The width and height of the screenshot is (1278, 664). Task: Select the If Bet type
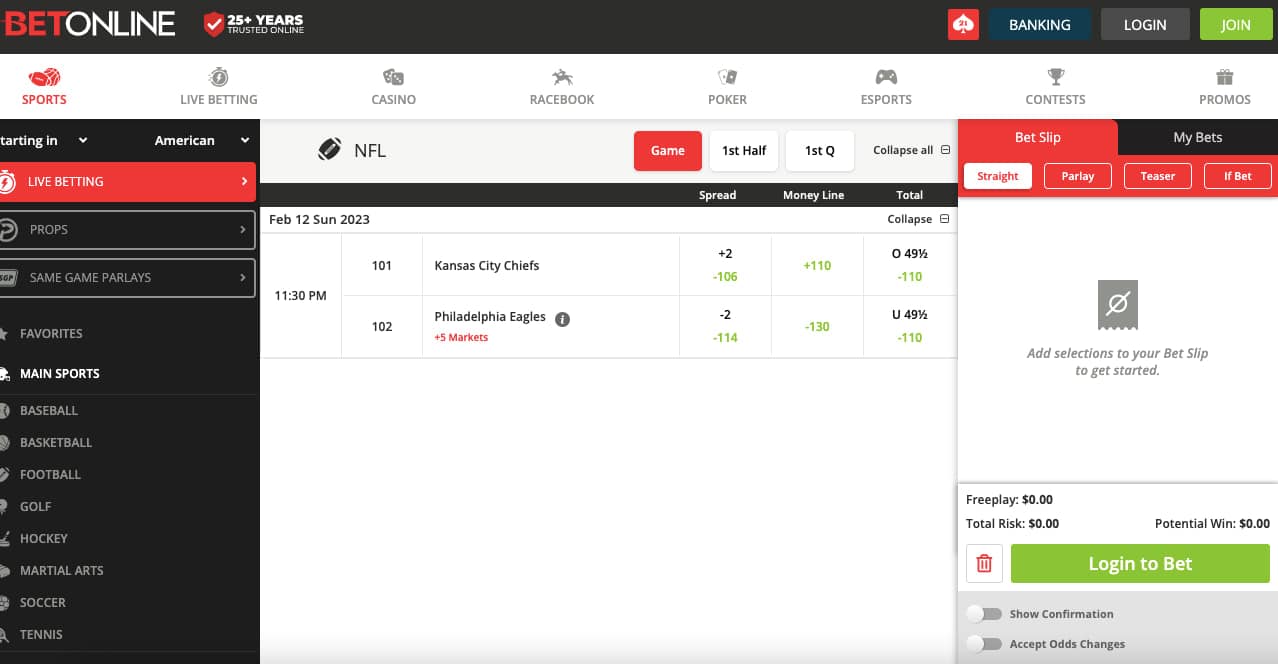coord(1238,176)
